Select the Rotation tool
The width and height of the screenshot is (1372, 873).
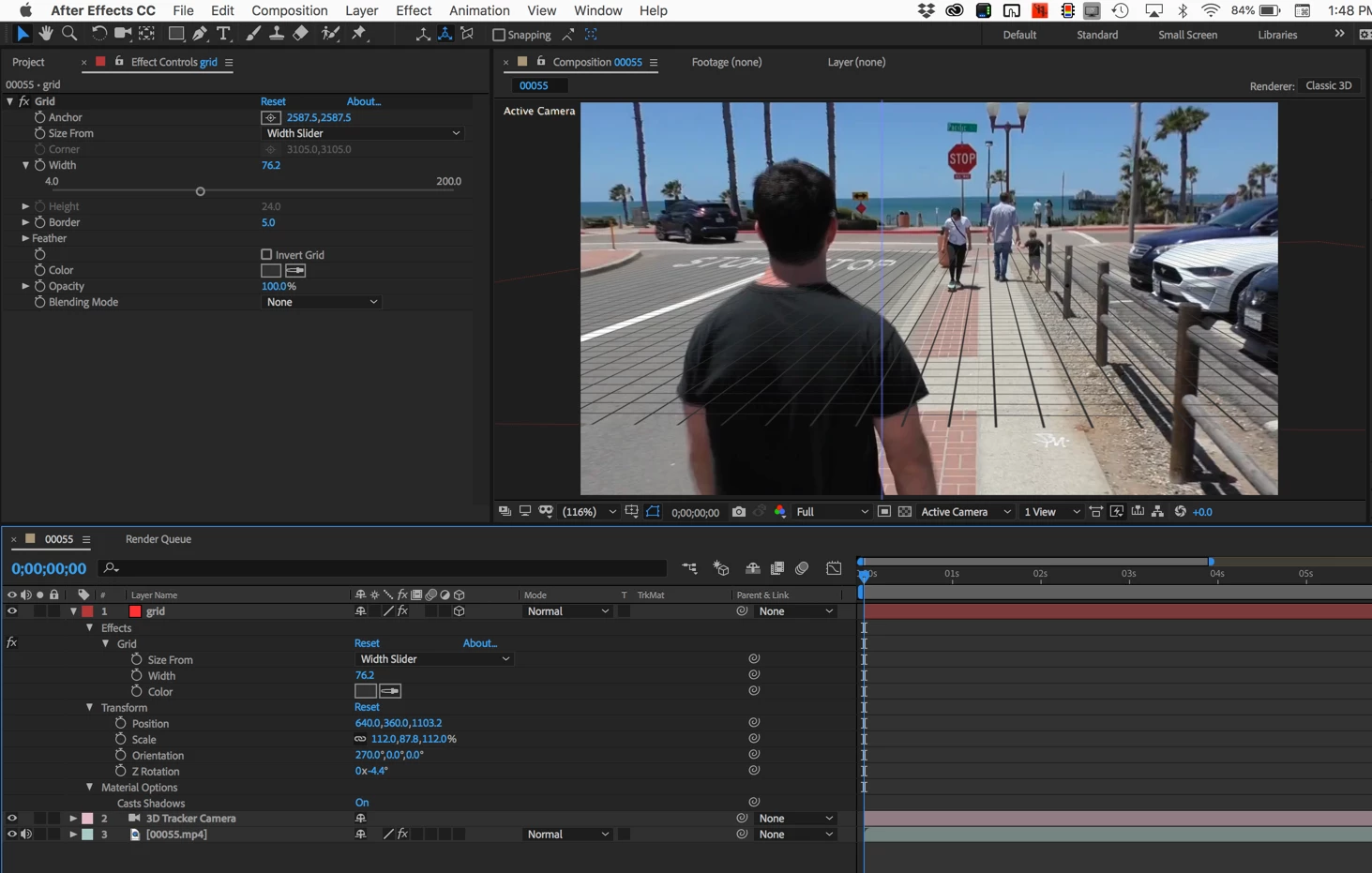pos(98,34)
